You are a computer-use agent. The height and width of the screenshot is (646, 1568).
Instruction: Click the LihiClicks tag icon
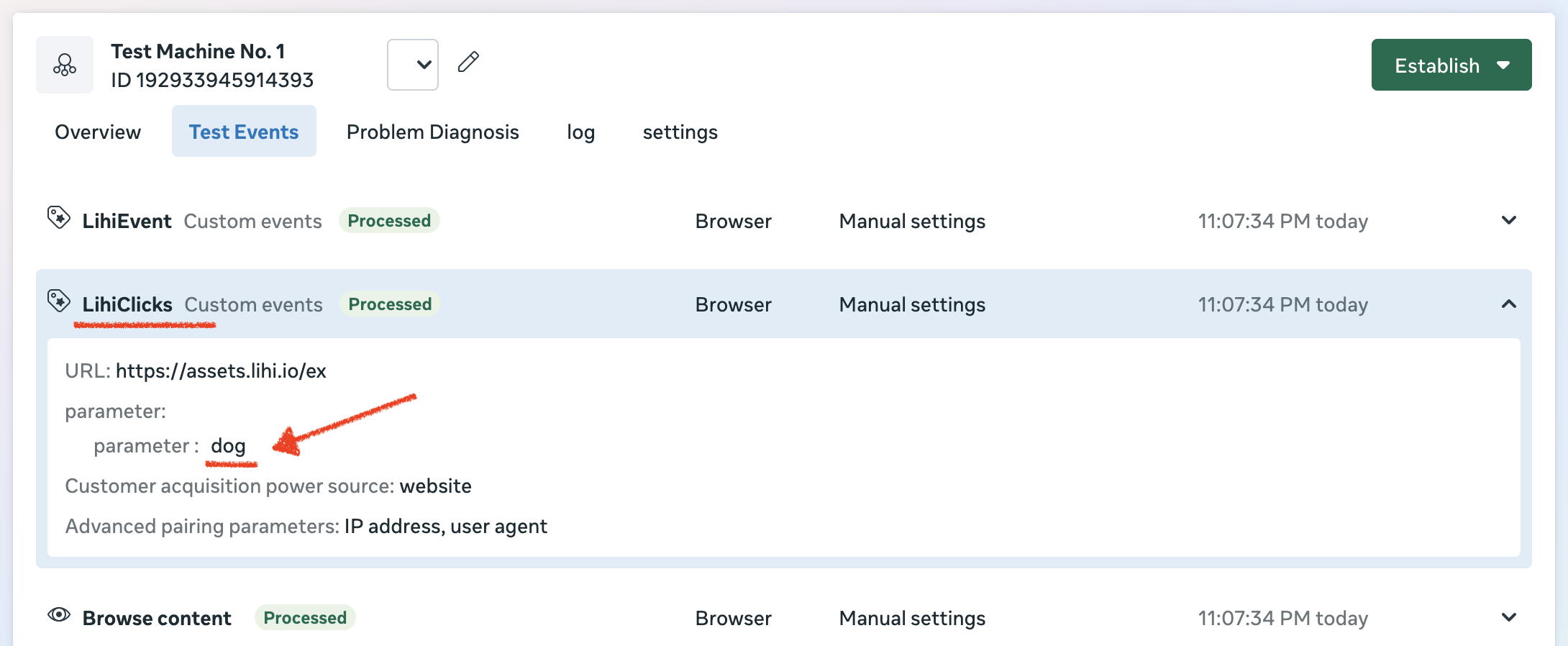(58, 301)
